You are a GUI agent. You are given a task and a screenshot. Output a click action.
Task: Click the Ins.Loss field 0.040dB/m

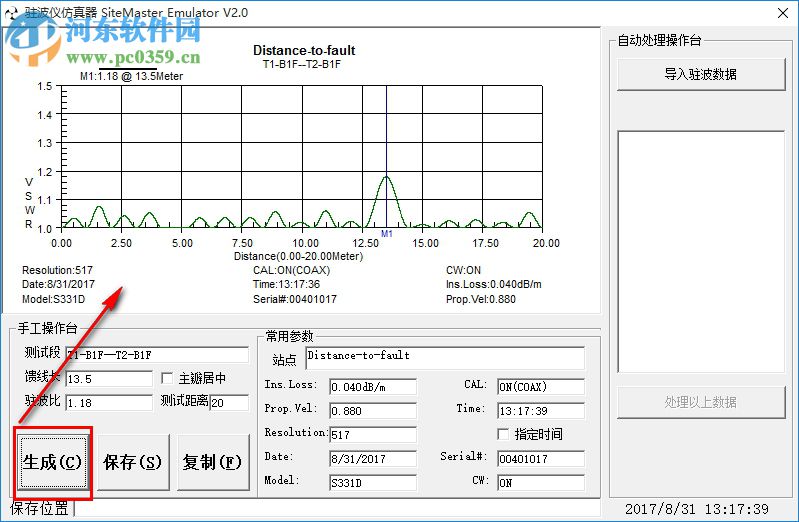click(373, 387)
